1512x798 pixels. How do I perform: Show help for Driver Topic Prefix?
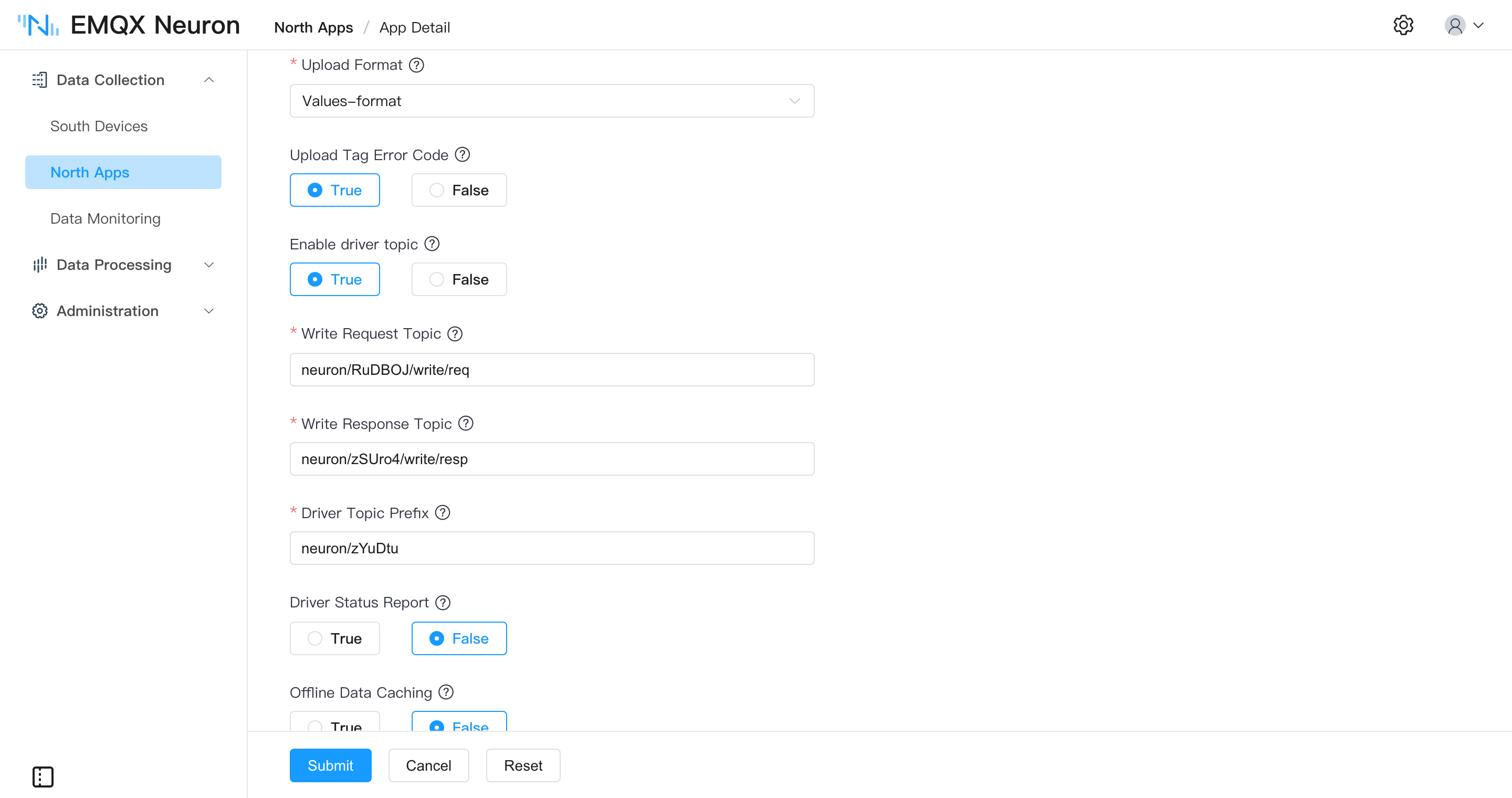click(443, 512)
